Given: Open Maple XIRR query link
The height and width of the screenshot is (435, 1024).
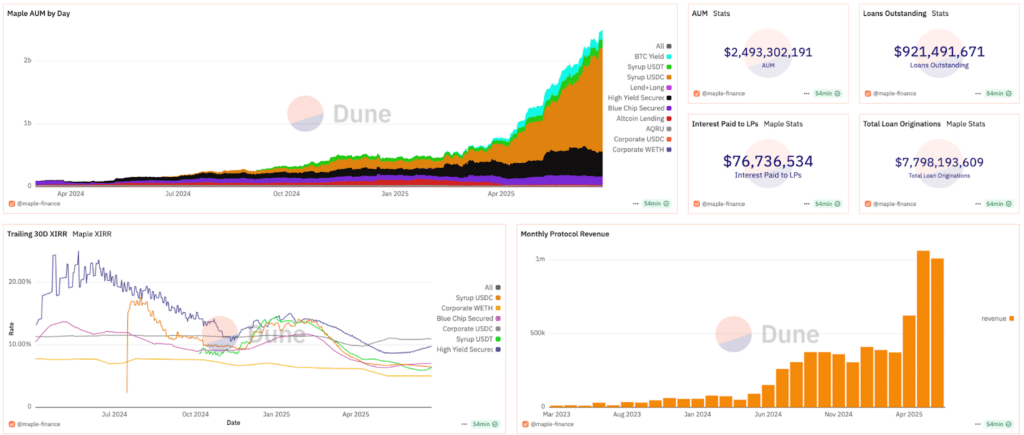Looking at the screenshot, I should (91, 234).
